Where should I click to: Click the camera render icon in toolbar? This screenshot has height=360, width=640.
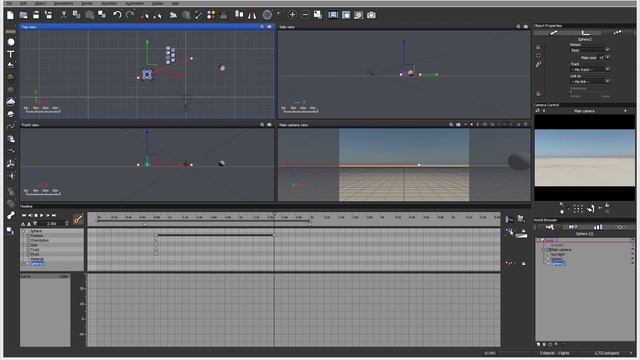tap(371, 15)
